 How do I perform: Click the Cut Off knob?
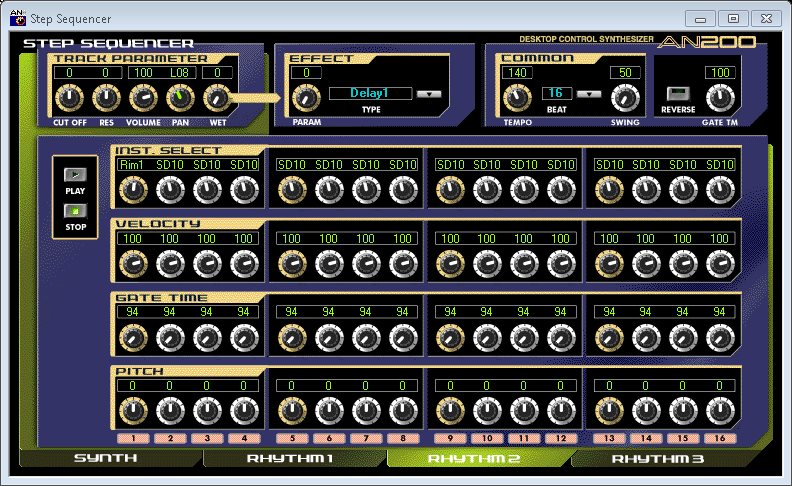point(67,98)
